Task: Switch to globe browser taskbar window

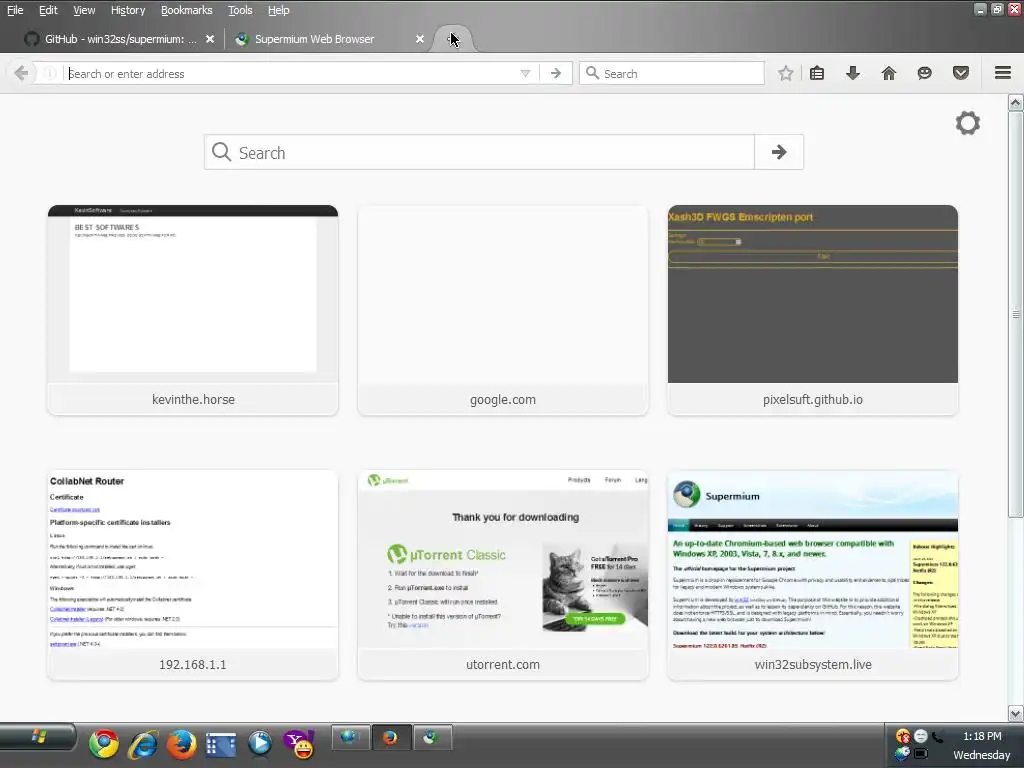Action: coord(350,738)
